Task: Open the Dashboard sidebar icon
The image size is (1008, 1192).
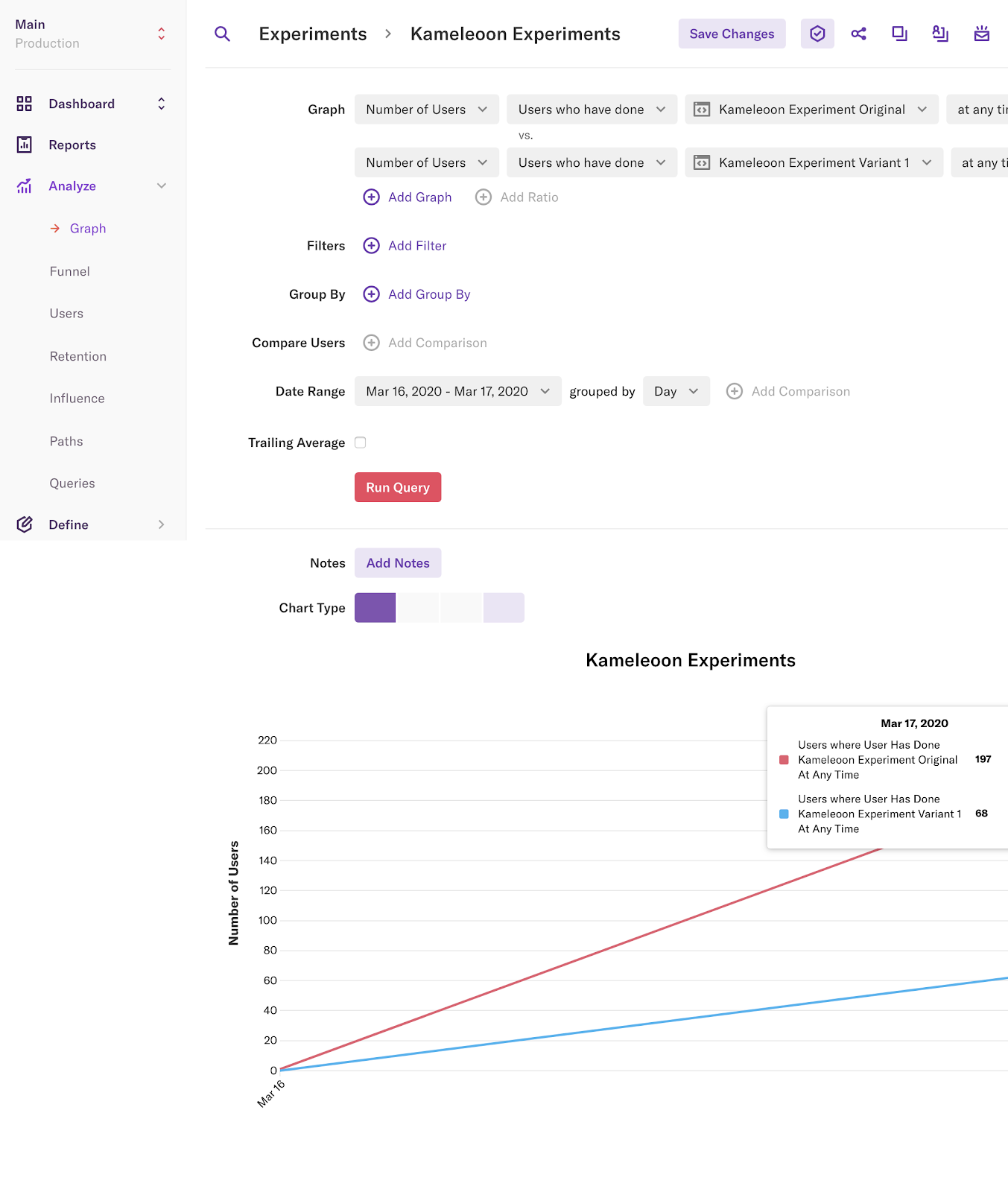Action: (25, 104)
